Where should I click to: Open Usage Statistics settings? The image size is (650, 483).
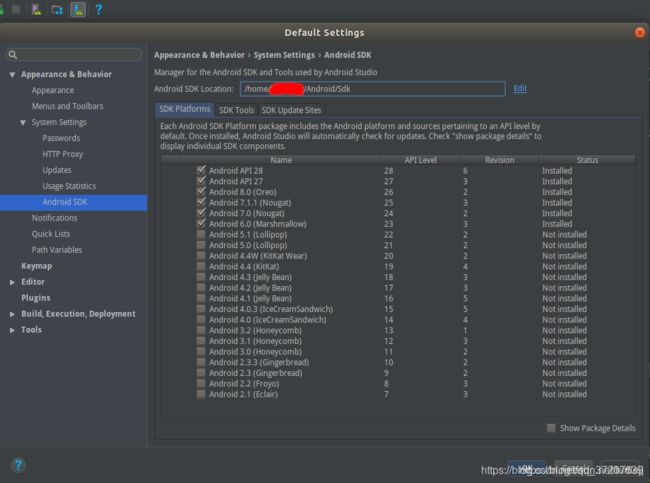69,186
